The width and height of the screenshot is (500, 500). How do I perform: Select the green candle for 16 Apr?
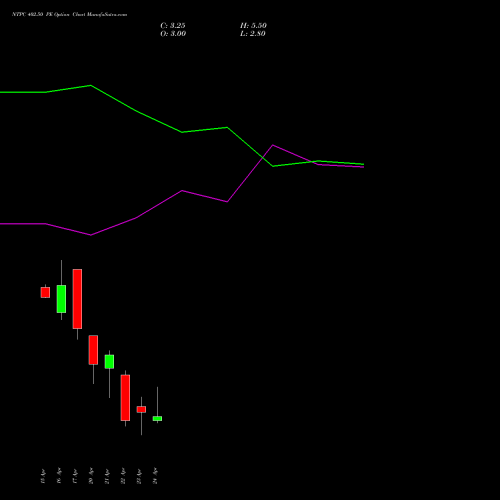61,299
